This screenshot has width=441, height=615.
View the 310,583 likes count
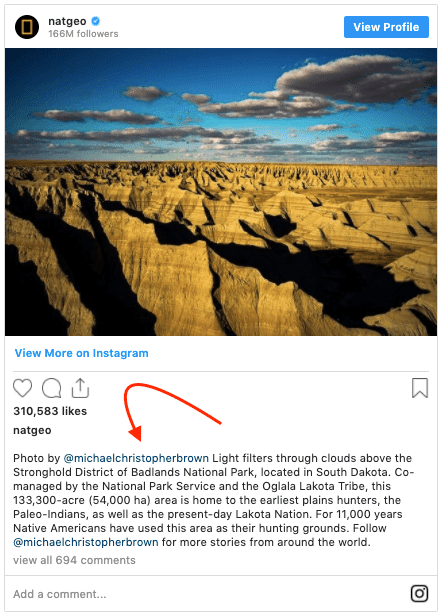[50, 411]
